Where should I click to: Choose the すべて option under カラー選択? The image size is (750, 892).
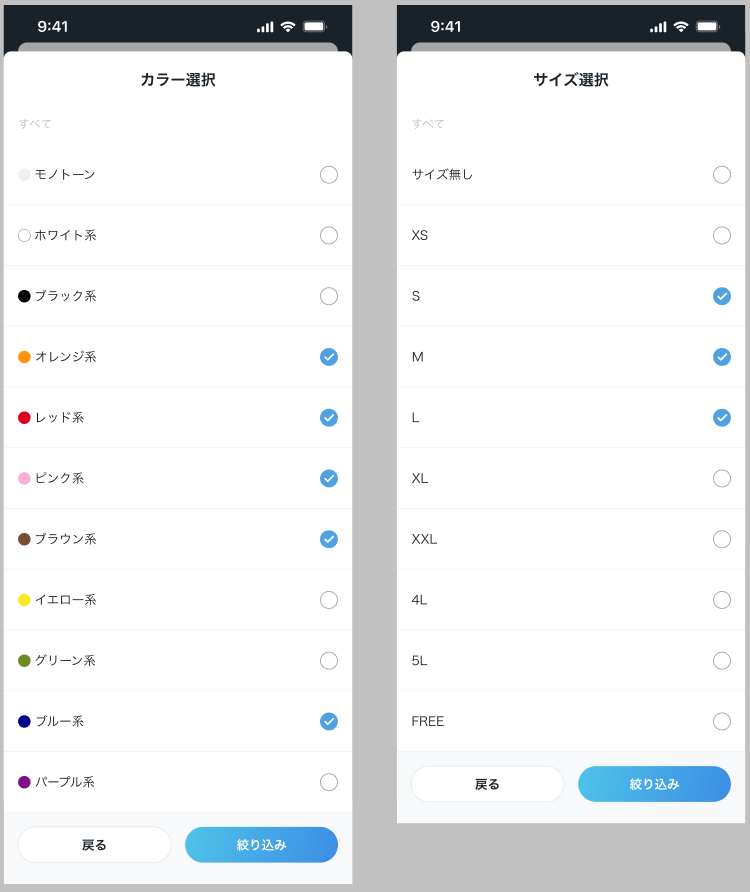(35, 124)
